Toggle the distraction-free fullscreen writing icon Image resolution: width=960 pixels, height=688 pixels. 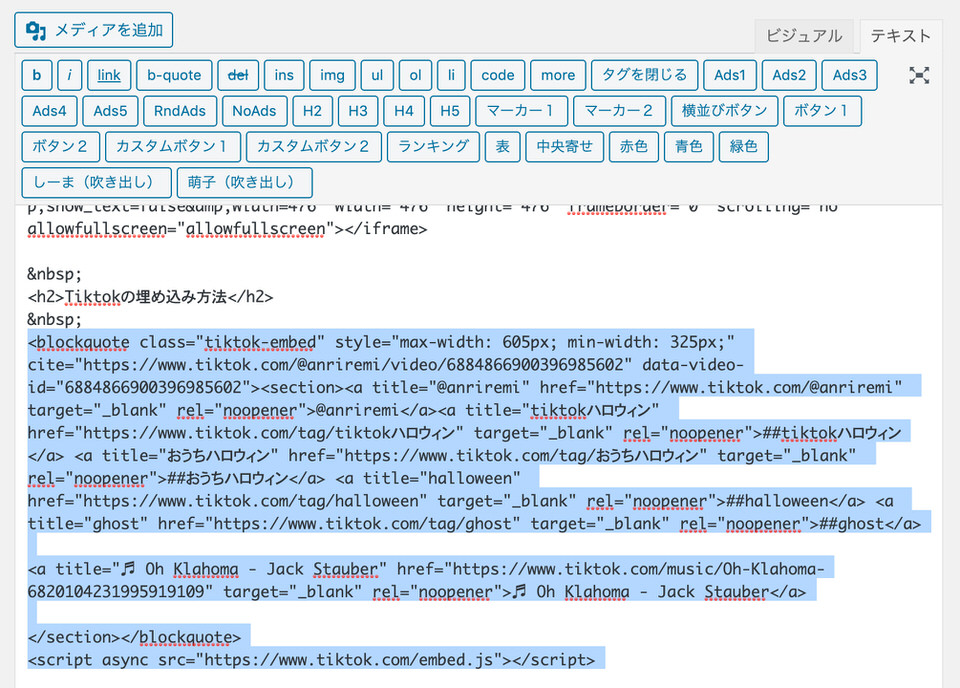pos(919,75)
